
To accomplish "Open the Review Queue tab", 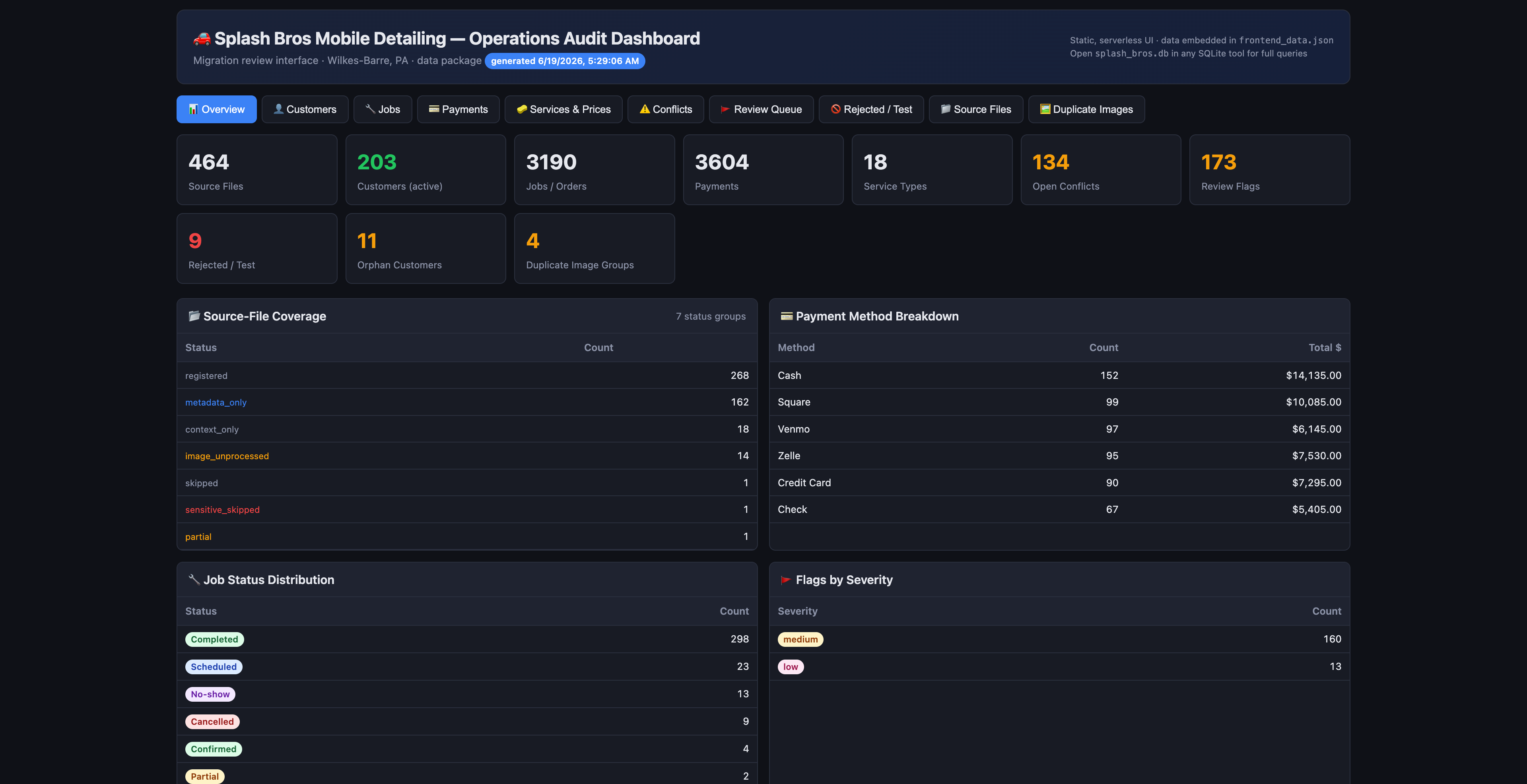I will click(761, 109).
